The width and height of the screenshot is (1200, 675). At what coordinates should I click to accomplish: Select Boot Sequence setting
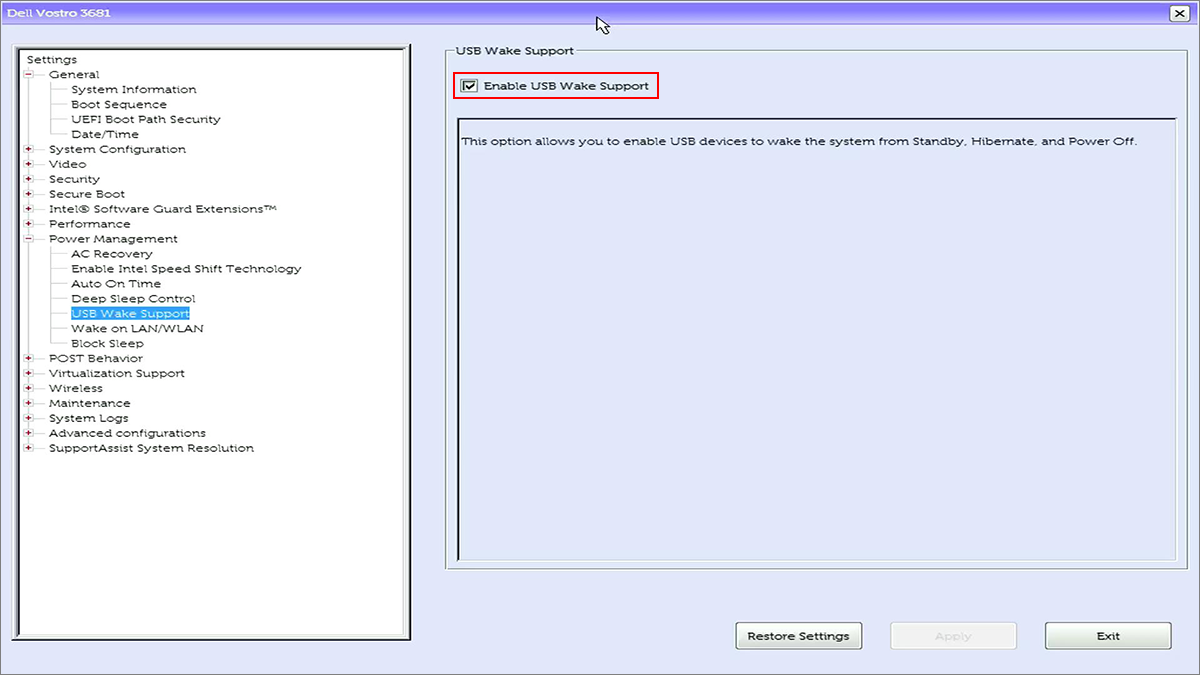tap(119, 105)
